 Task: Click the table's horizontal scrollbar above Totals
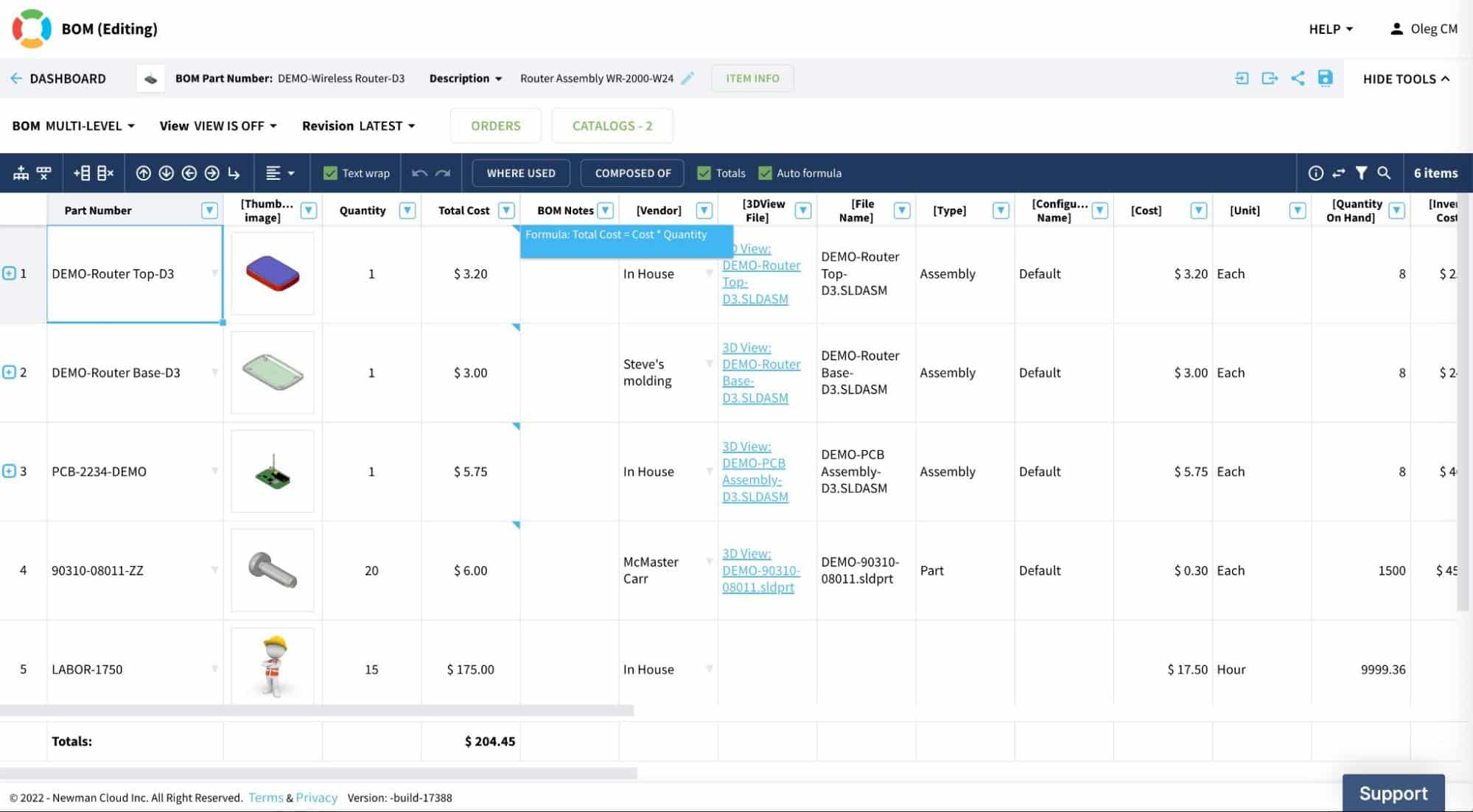pos(317,710)
